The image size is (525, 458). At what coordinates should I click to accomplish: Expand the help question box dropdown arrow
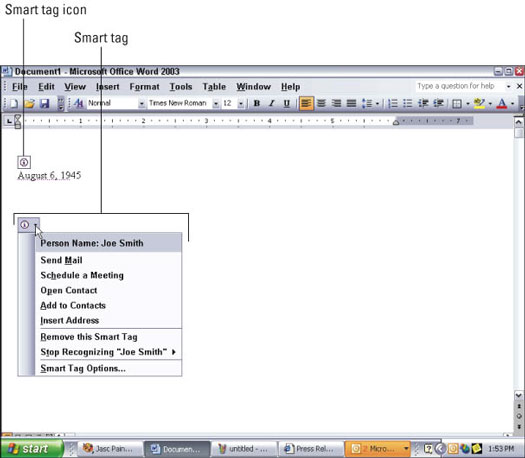(x=509, y=86)
